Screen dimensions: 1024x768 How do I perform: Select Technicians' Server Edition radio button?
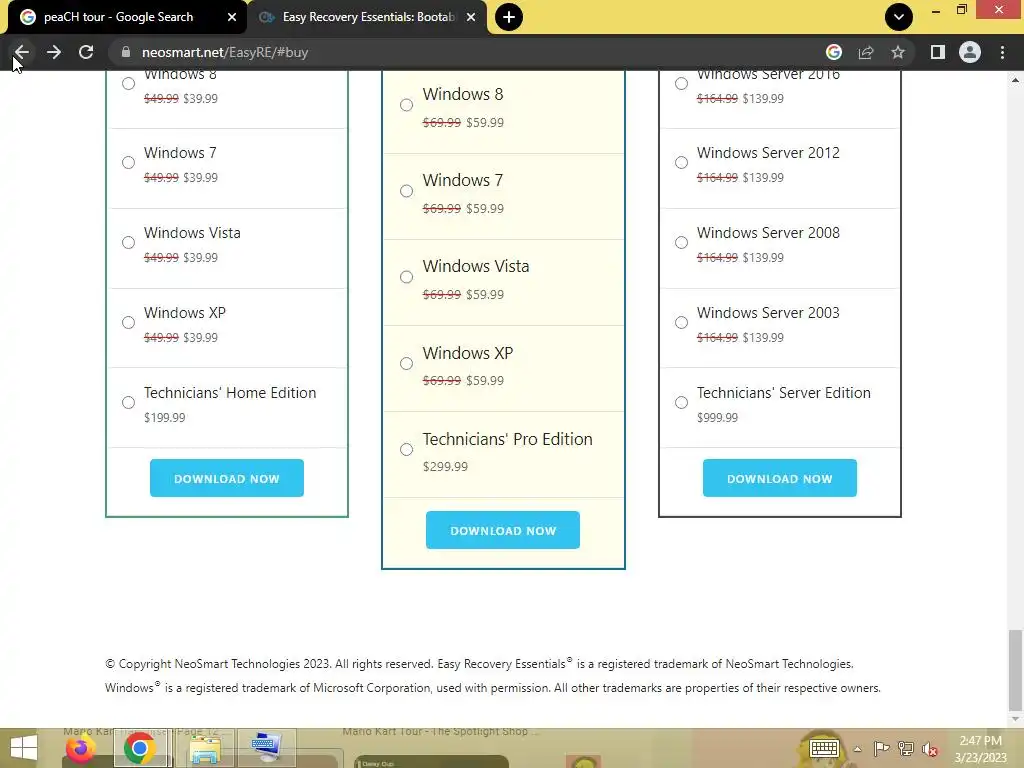click(x=681, y=402)
